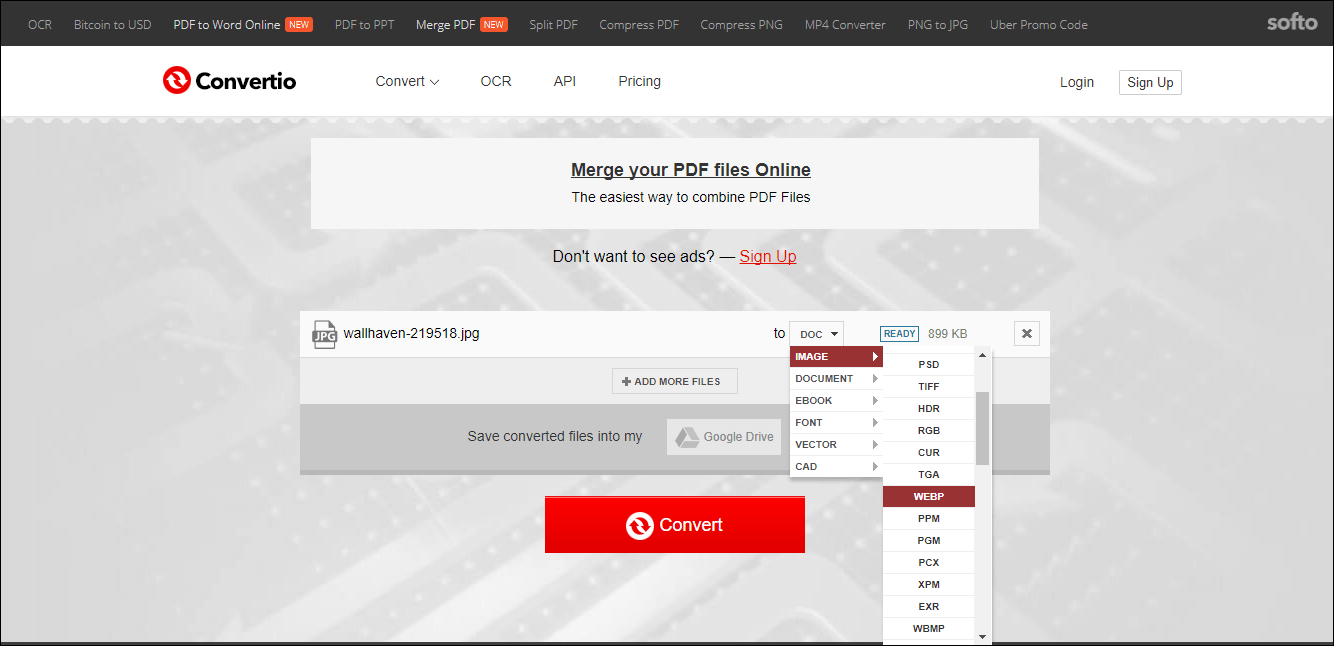Click Merge your PDF files Online heading
The height and width of the screenshot is (646, 1334).
[x=691, y=170]
